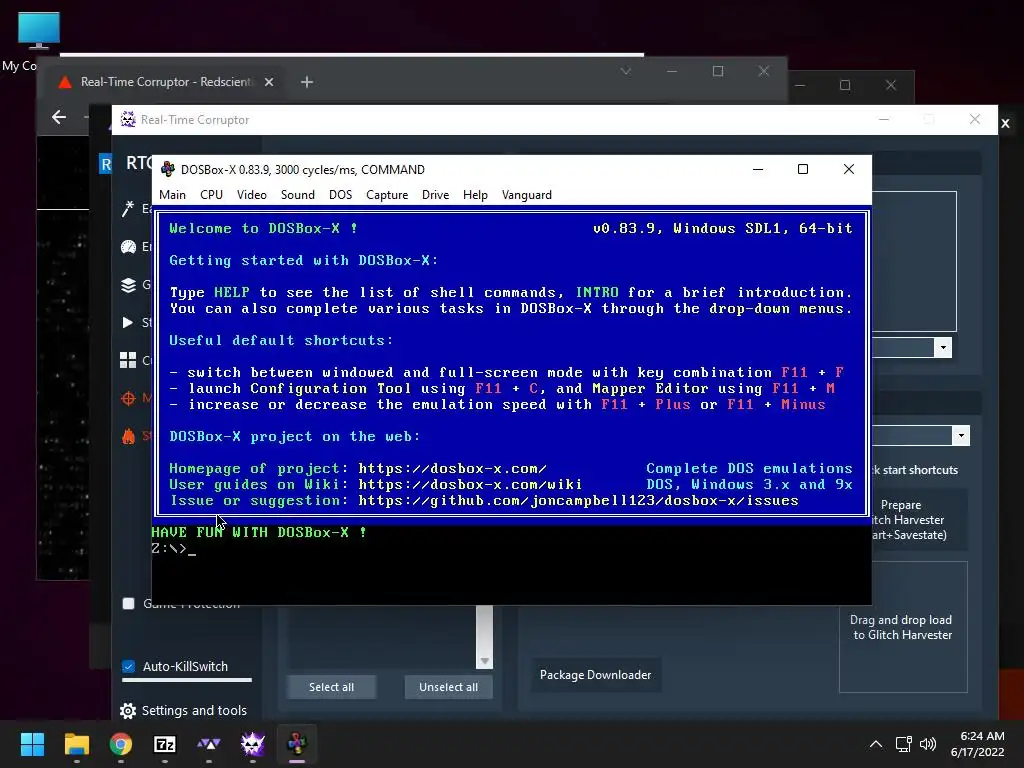Select the red crosshair sidebar icon in RTC

[128, 398]
